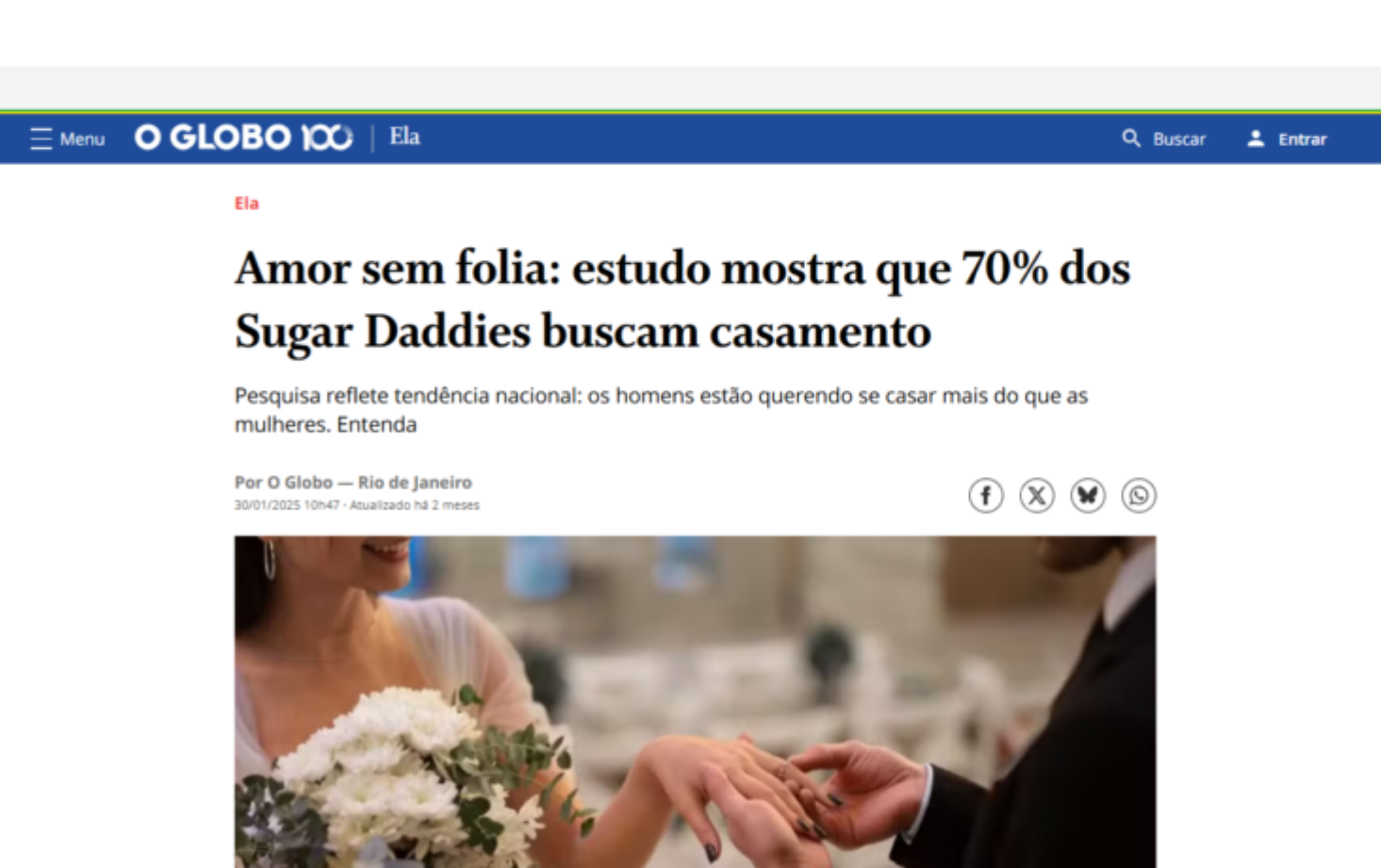Viewport: 1381px width, 868px height.
Task: Click the Buscar search link
Action: point(1179,139)
